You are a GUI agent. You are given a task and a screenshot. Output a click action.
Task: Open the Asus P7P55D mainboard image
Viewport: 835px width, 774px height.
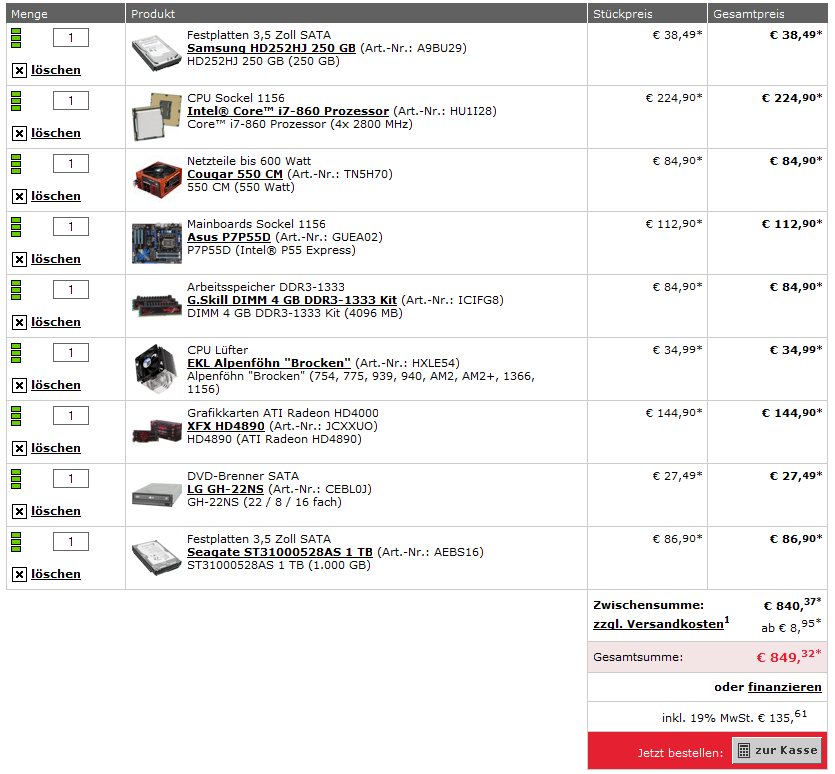point(157,243)
